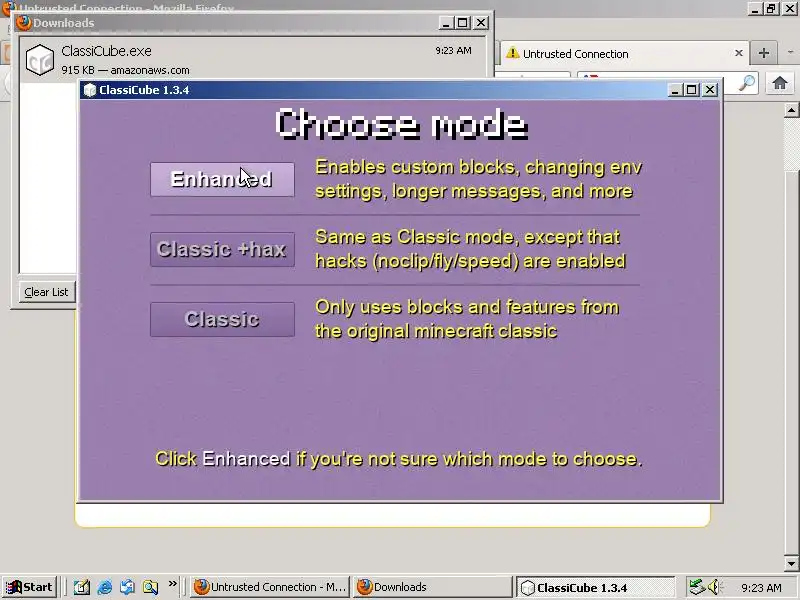Maximize the Downloads window

(463, 22)
